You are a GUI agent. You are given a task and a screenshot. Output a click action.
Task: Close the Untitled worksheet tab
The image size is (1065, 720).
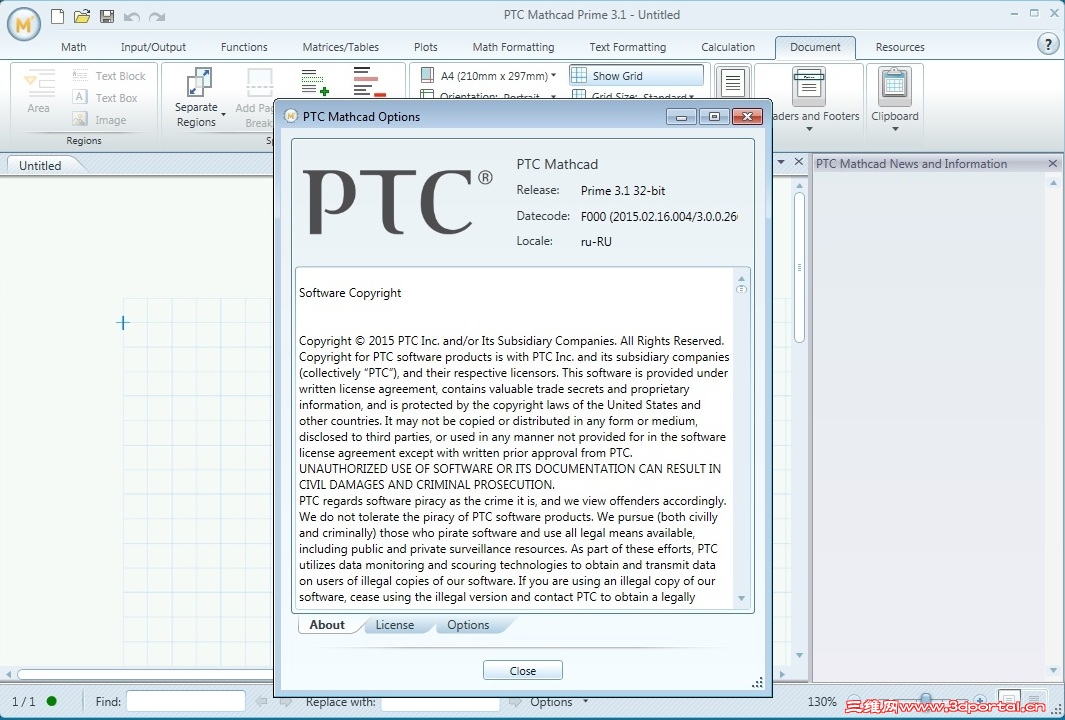pyautogui.click(x=799, y=162)
